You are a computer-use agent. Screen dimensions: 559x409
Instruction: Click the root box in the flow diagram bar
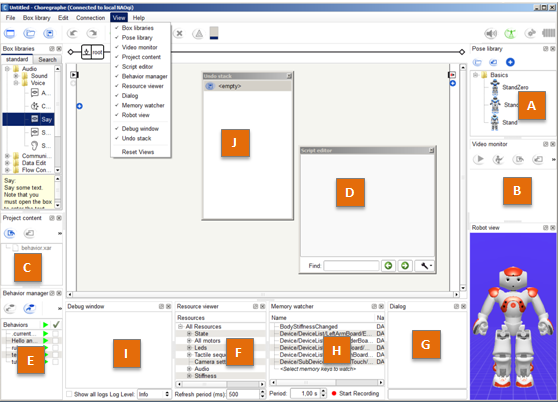pos(93,52)
